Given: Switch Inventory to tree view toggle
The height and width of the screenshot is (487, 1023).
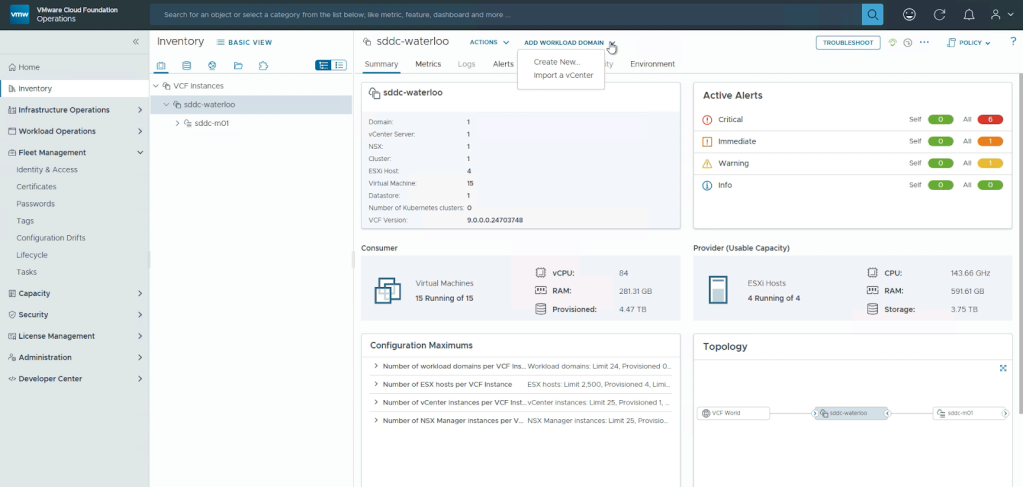Looking at the screenshot, I should click(x=323, y=65).
